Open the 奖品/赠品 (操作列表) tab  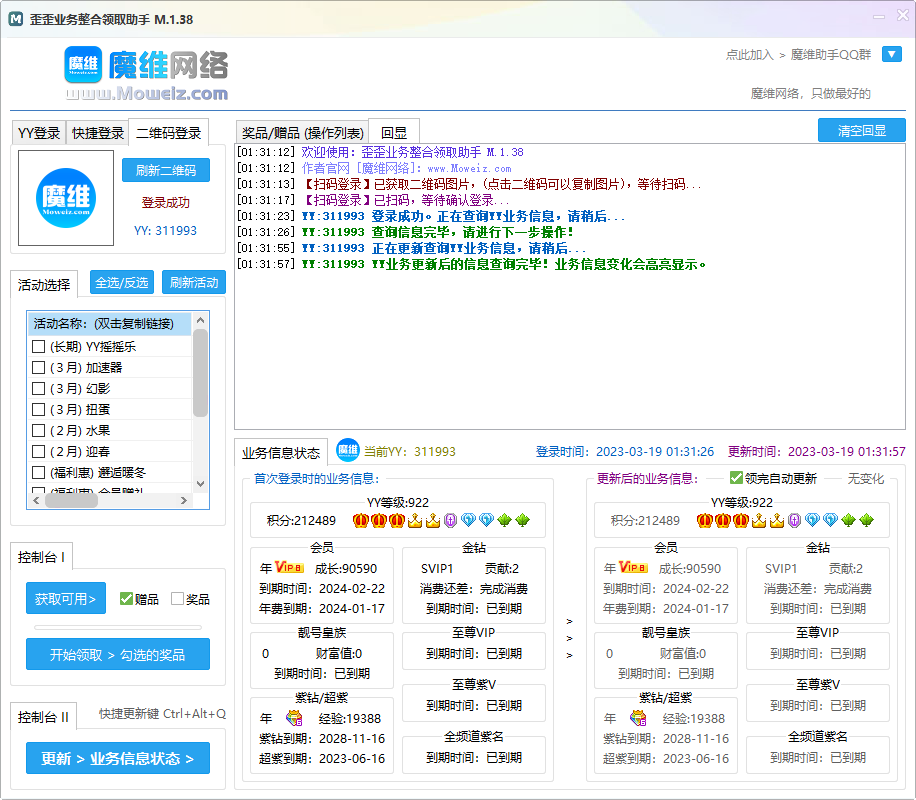(x=303, y=133)
